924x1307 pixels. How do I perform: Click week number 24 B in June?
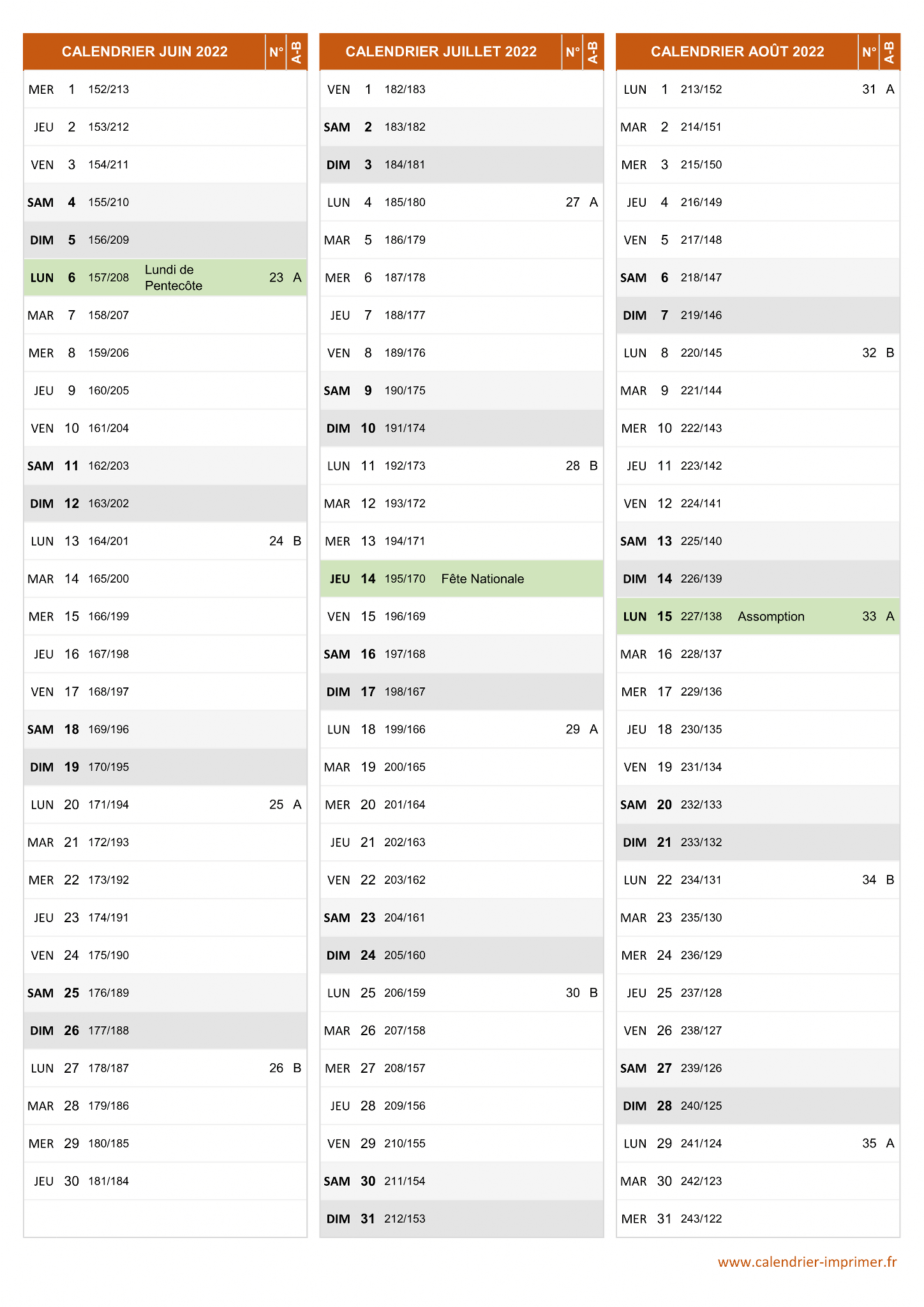(285, 541)
